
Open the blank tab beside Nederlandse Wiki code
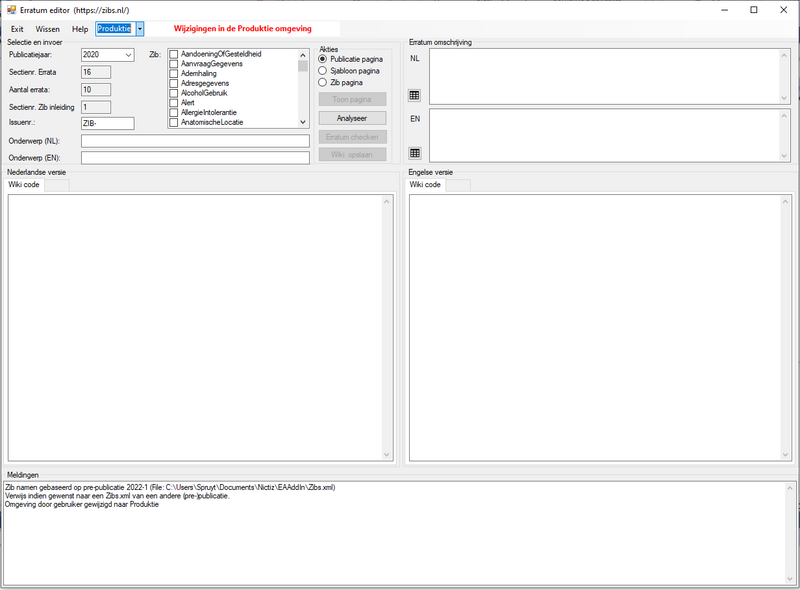[x=57, y=185]
